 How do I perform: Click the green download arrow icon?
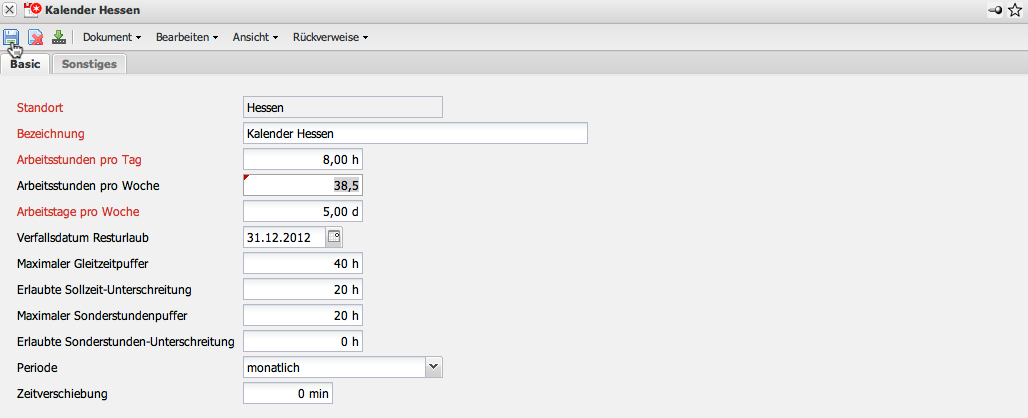[58, 37]
